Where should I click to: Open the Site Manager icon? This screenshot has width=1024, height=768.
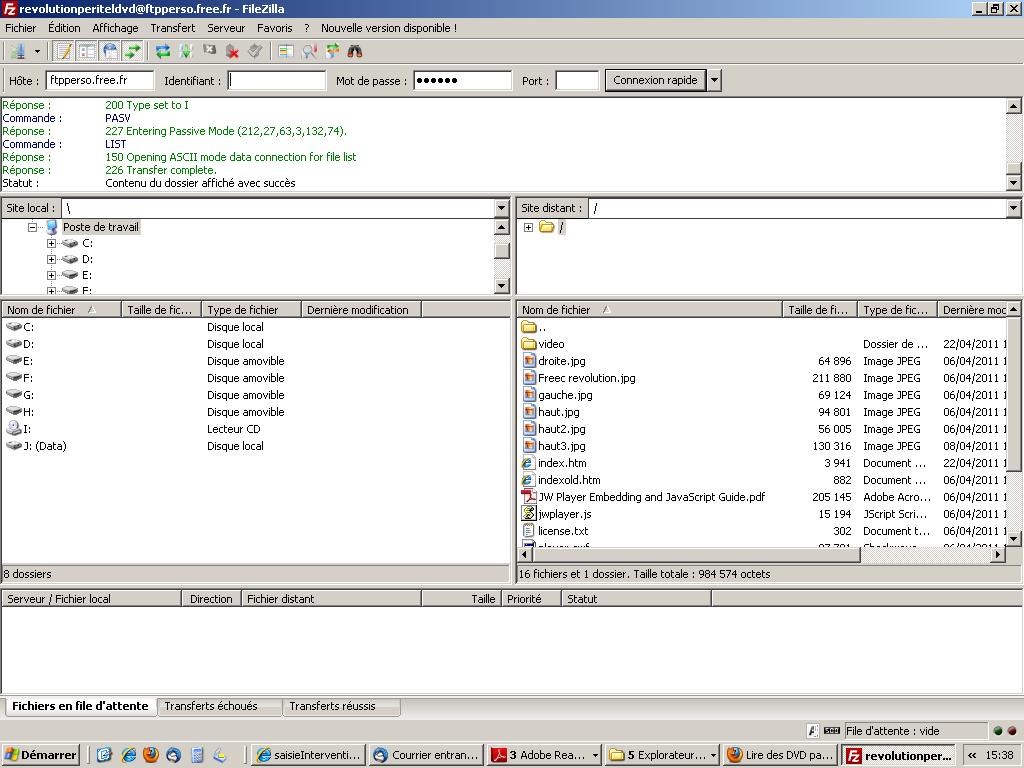coord(18,51)
